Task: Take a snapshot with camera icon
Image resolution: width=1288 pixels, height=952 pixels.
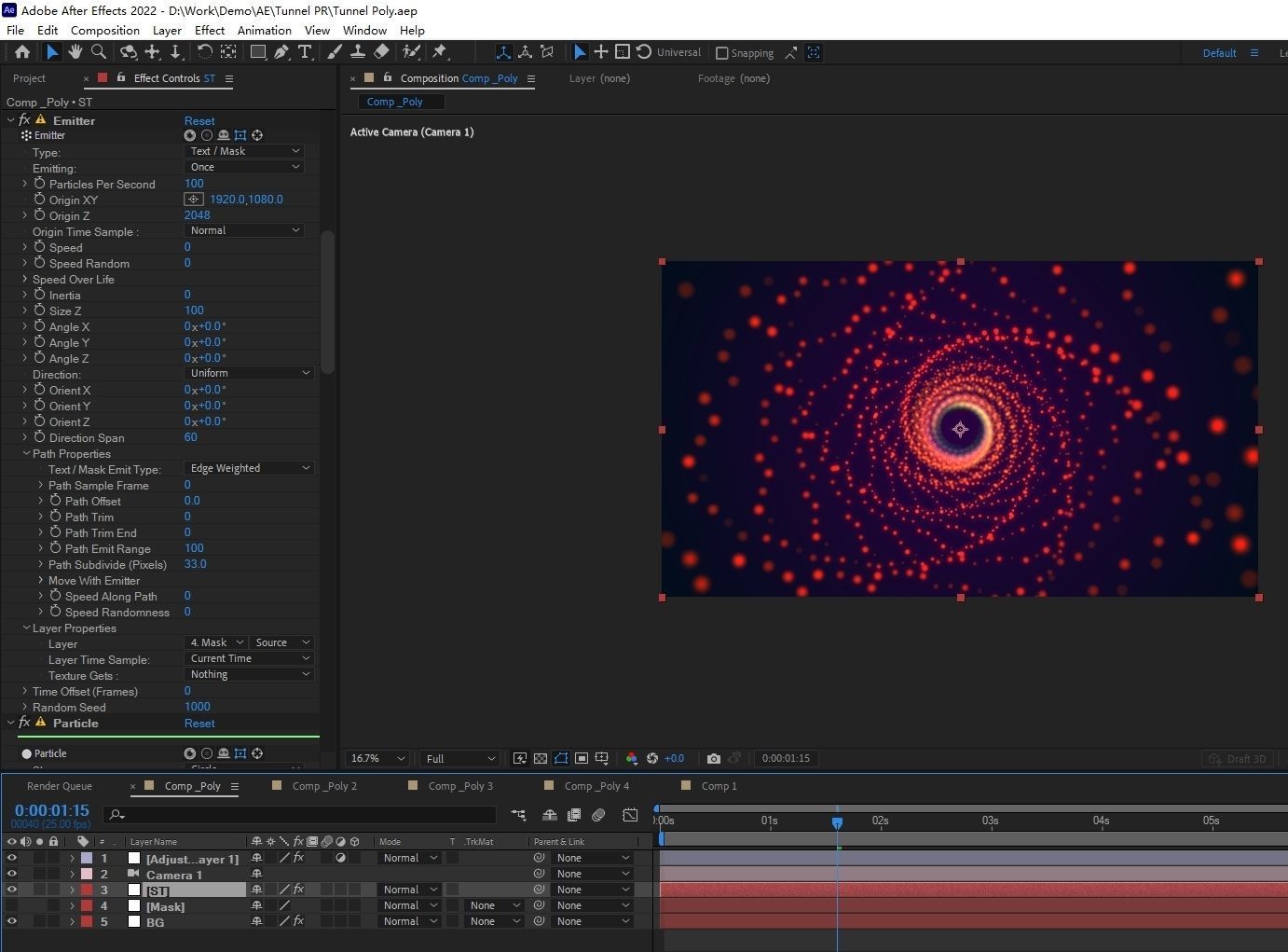Action: 713,758
